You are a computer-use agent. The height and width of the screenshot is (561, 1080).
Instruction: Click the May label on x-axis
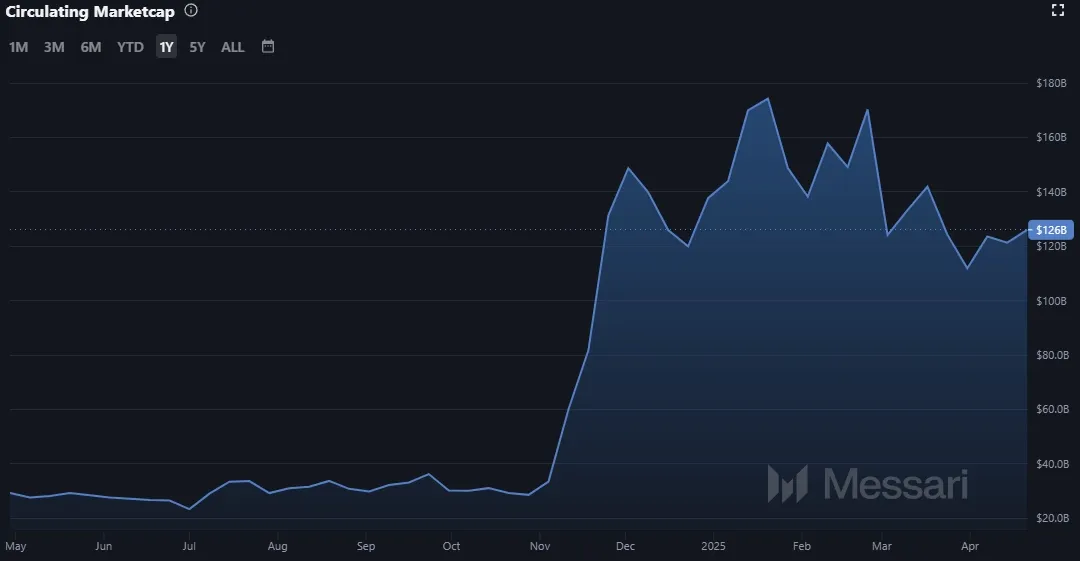pyautogui.click(x=16, y=546)
